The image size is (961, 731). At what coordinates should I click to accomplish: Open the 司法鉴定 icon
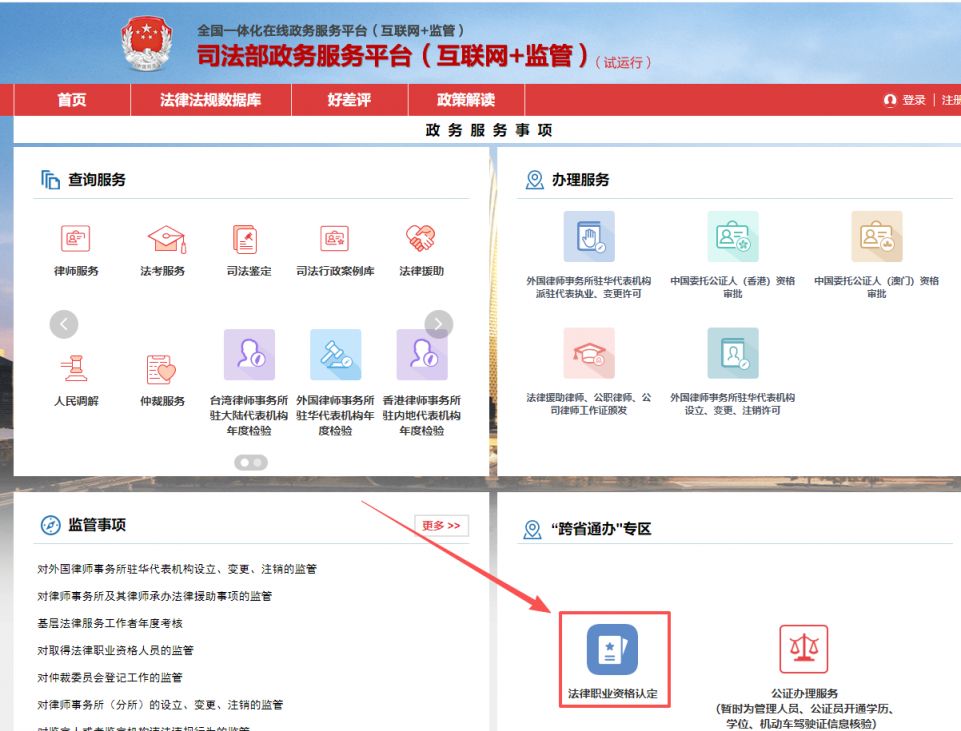coord(245,238)
